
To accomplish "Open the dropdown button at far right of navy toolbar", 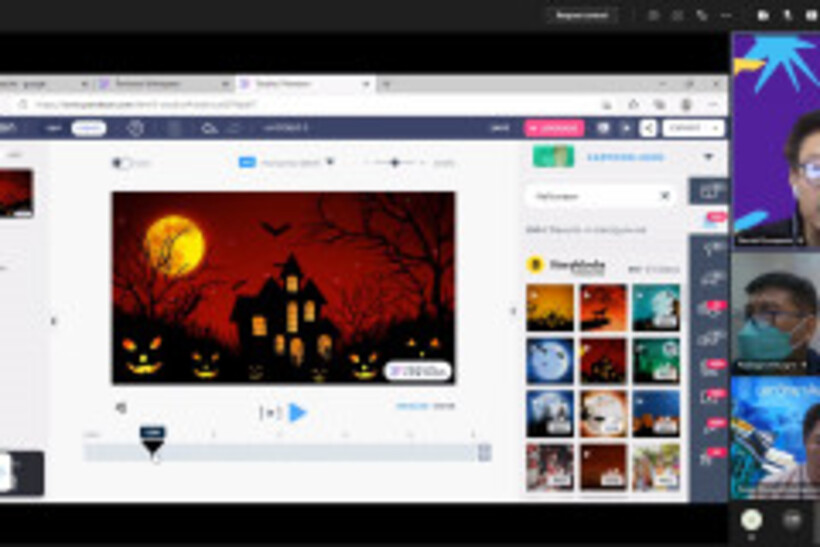I will click(x=694, y=128).
